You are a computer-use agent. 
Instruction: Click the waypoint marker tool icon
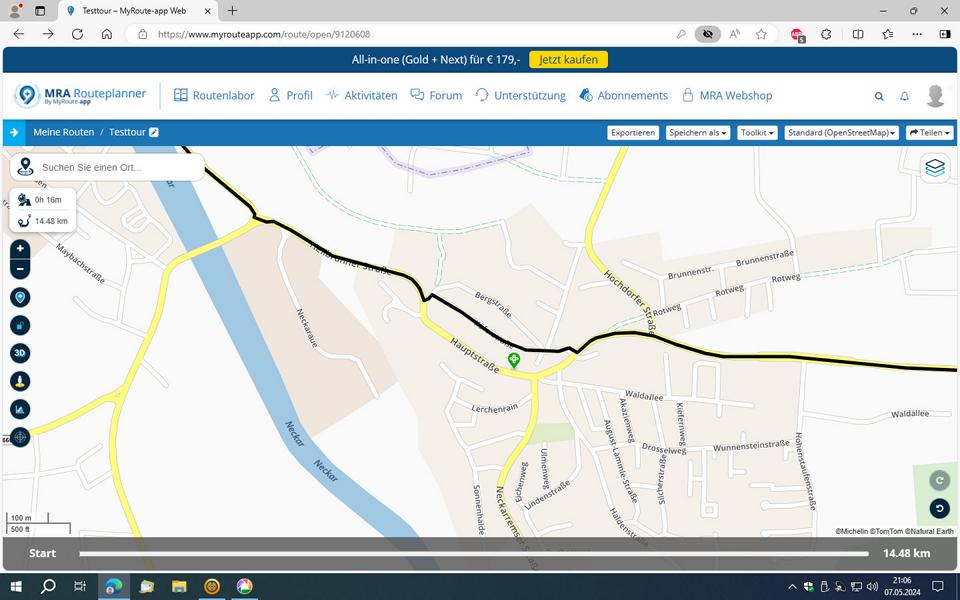20,298
